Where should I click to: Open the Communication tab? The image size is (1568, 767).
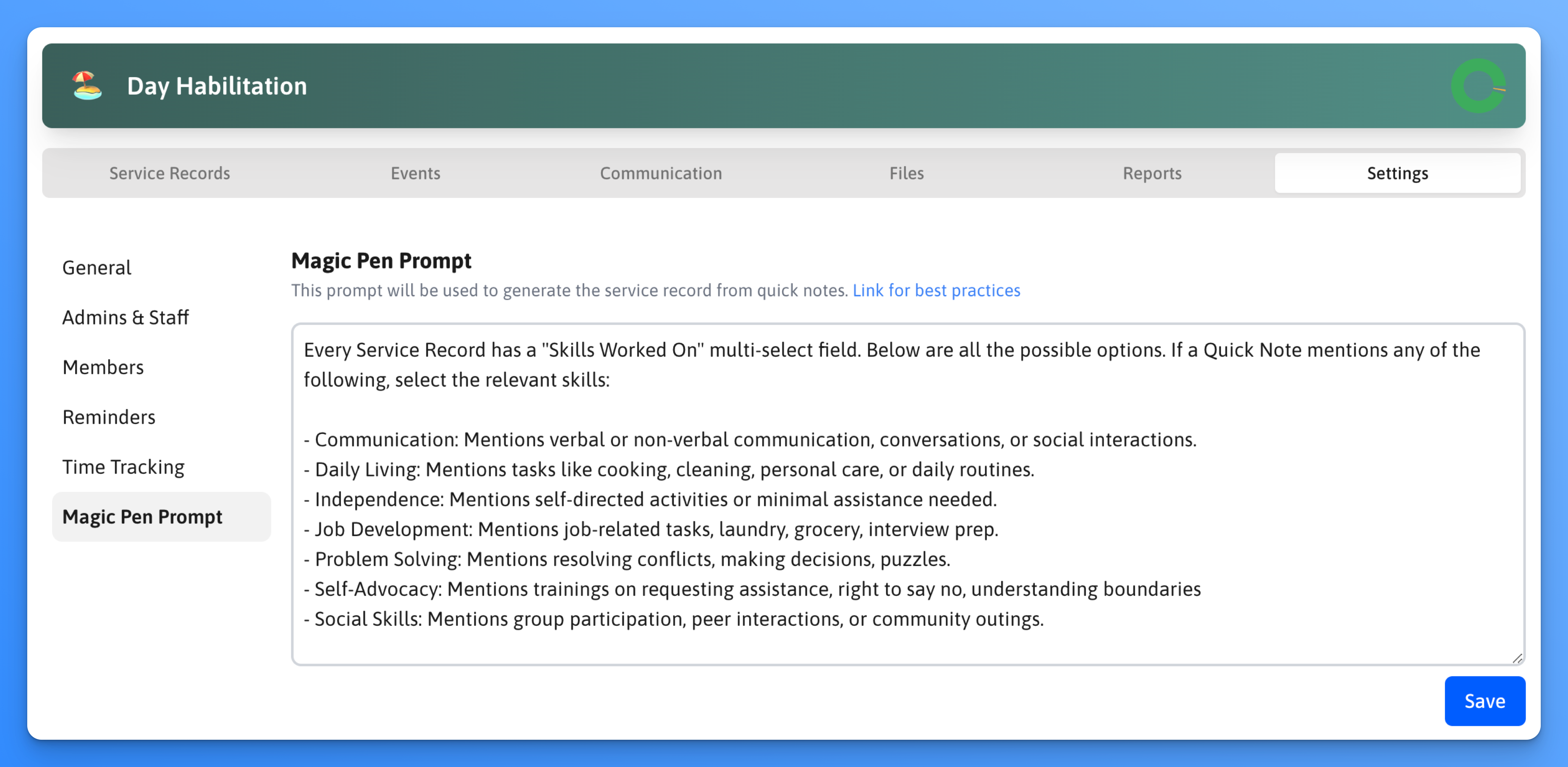pos(661,174)
